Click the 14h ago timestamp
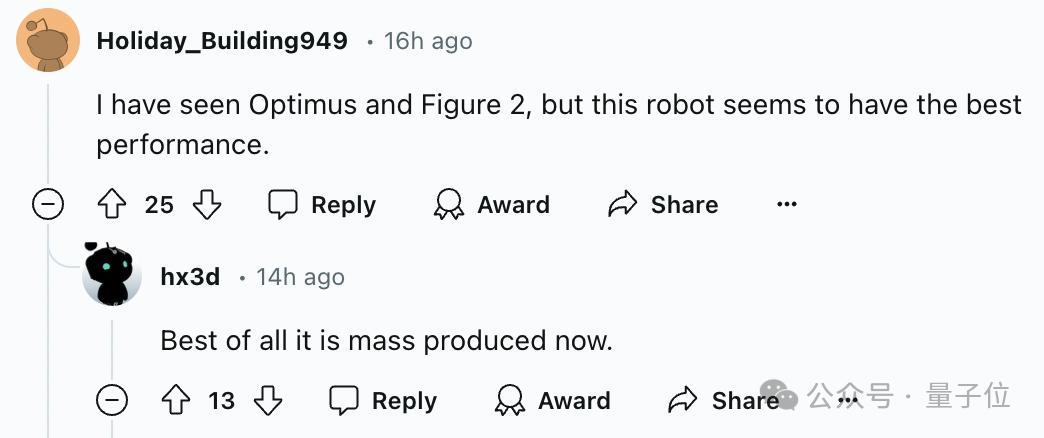 point(300,277)
